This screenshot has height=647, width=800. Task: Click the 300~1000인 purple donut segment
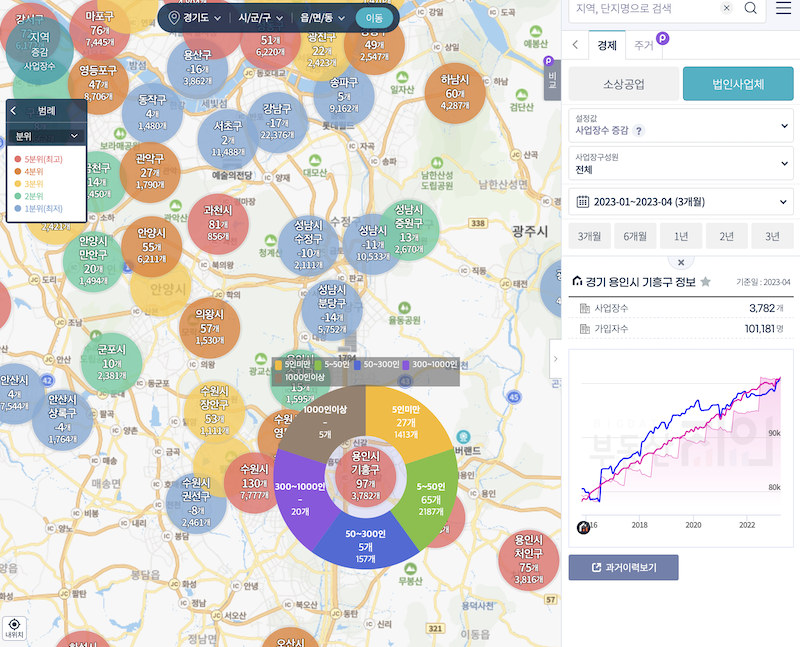tap(300, 499)
